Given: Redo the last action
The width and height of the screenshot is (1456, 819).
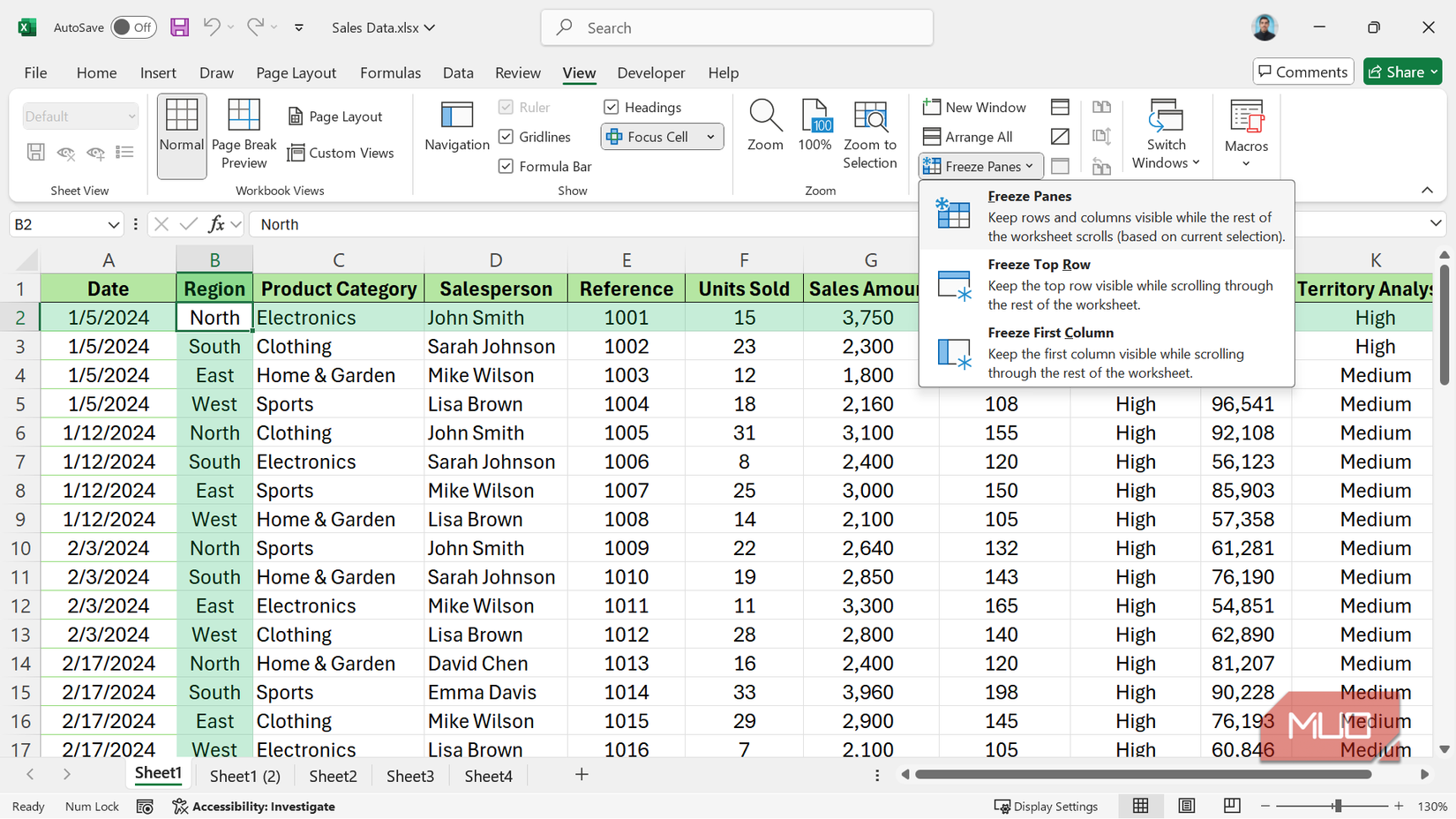Looking at the screenshot, I should 255,27.
